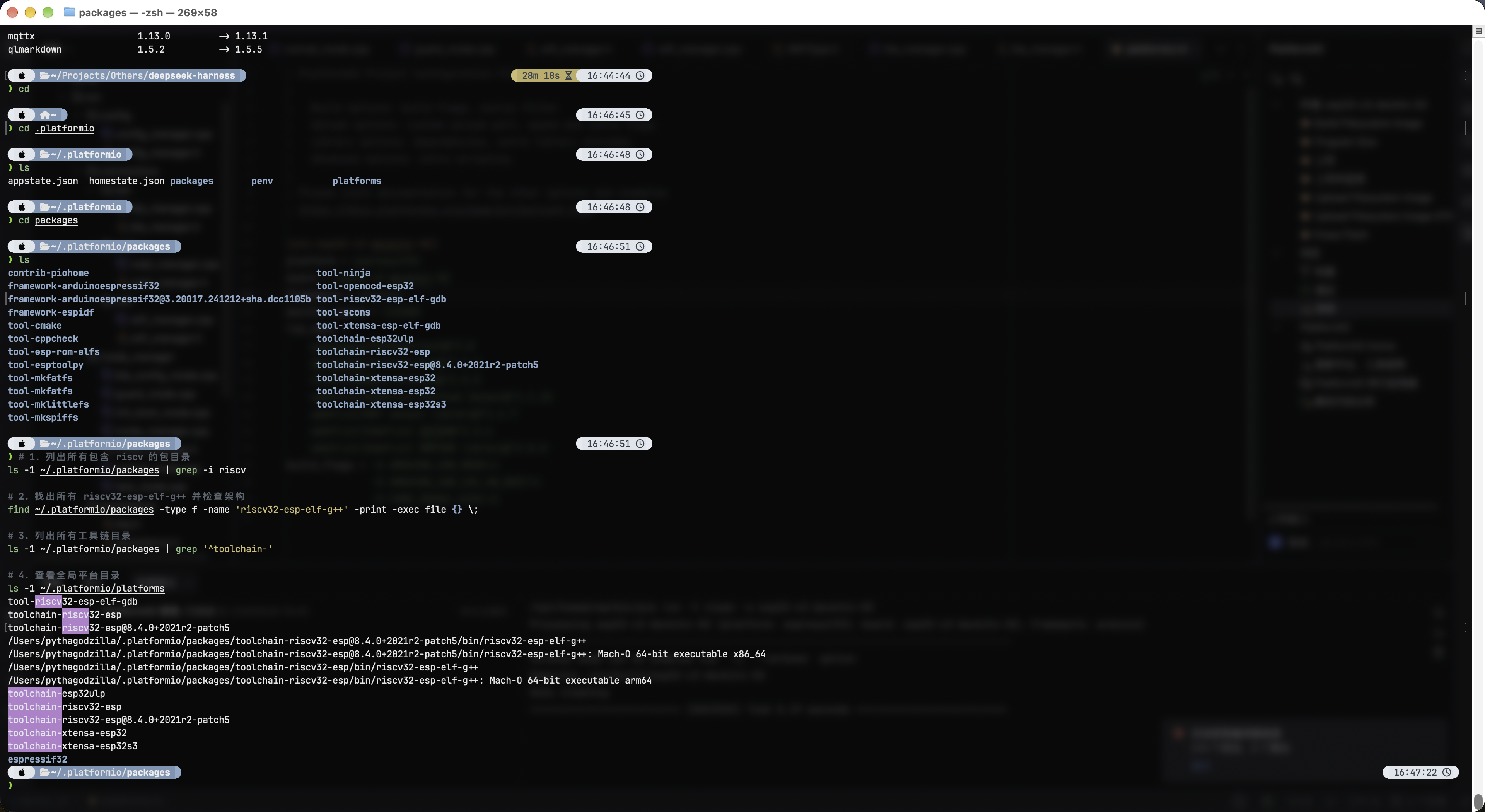Screen dimensions: 1485x812
Task: Click 'toolchain-xtensa-esp32s3' in the two-column ls listing
Action: (x=381, y=404)
